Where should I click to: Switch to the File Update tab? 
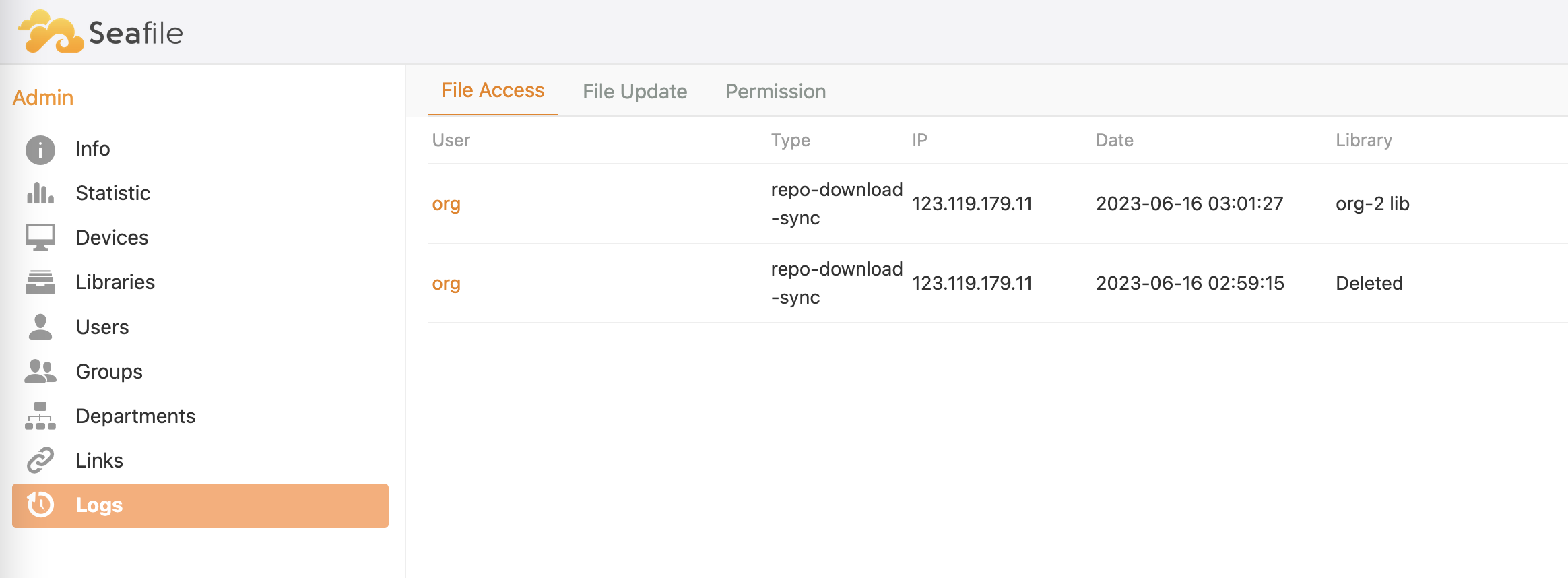pos(634,91)
